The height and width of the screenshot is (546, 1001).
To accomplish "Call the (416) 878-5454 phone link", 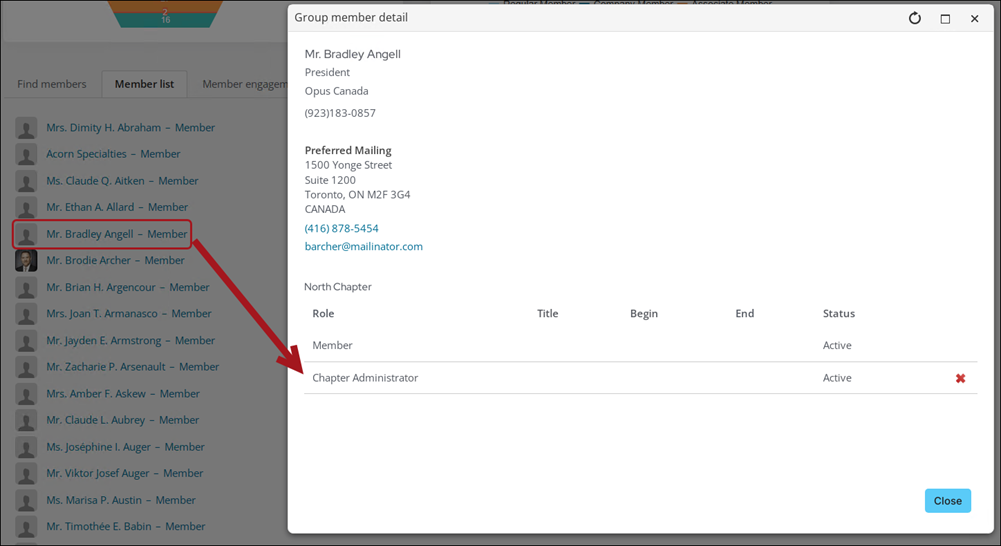I will click(x=341, y=228).
